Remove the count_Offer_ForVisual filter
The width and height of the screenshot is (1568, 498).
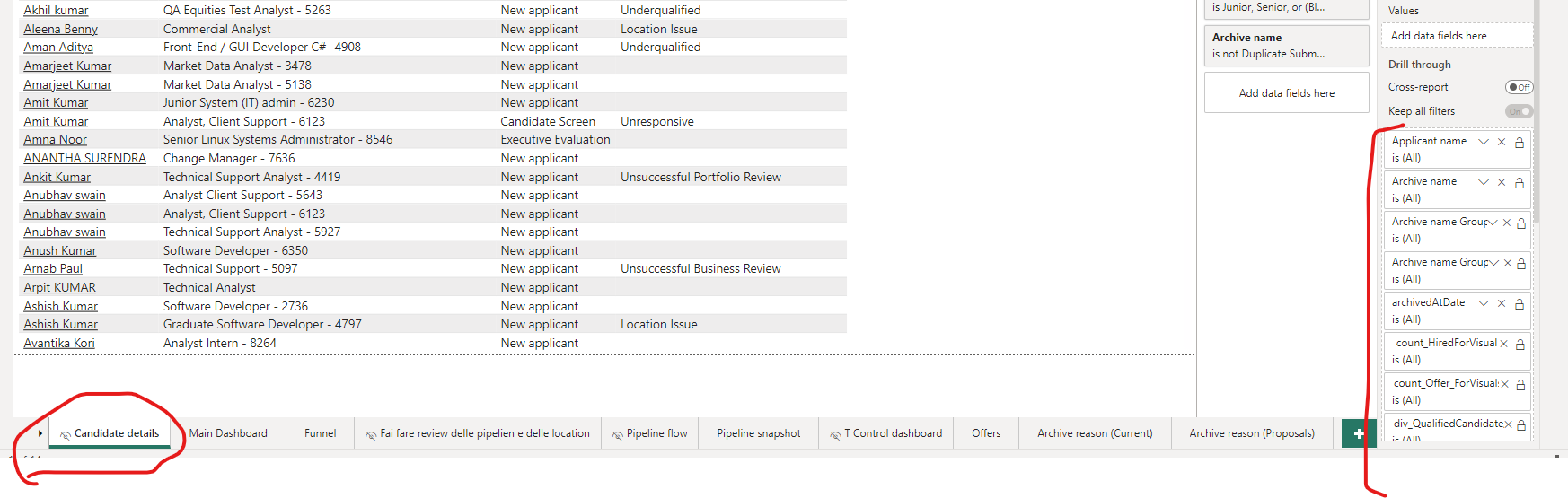[1505, 384]
